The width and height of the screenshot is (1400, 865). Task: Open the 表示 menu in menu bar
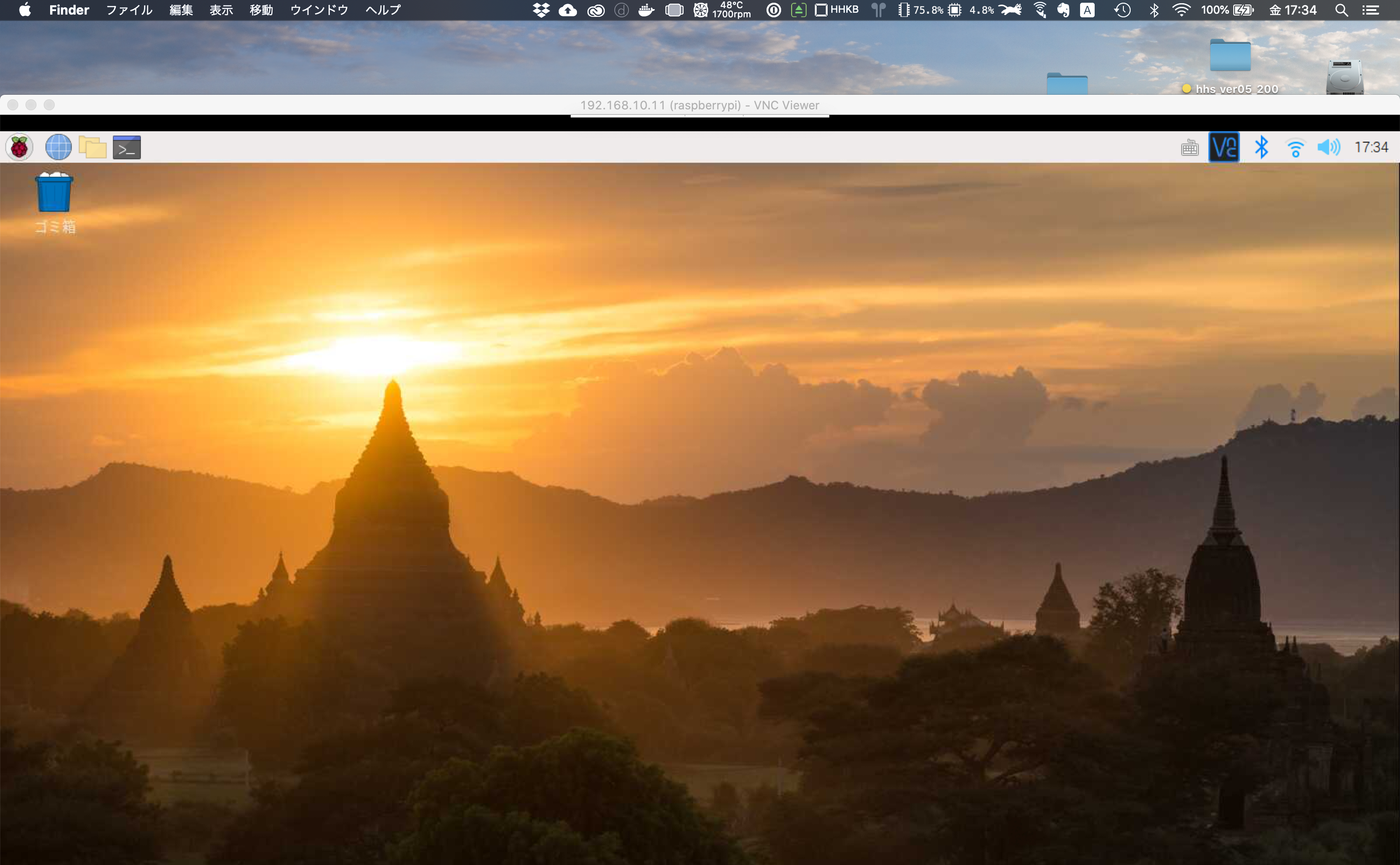click(x=221, y=10)
